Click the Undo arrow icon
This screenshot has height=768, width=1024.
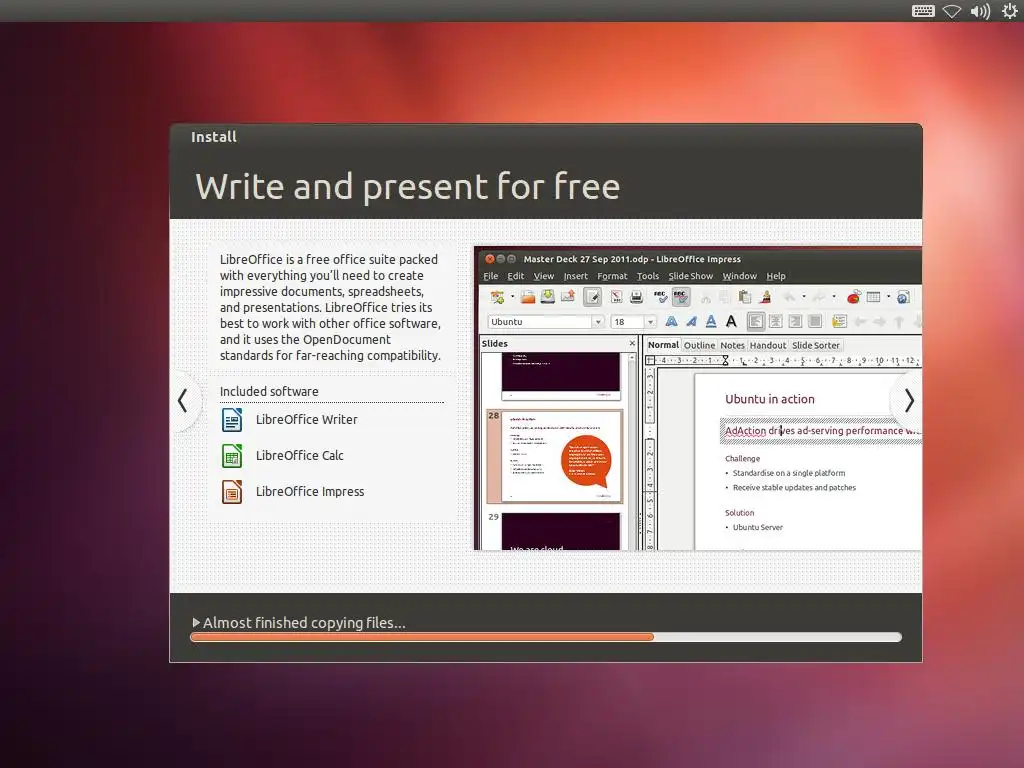[x=790, y=297]
